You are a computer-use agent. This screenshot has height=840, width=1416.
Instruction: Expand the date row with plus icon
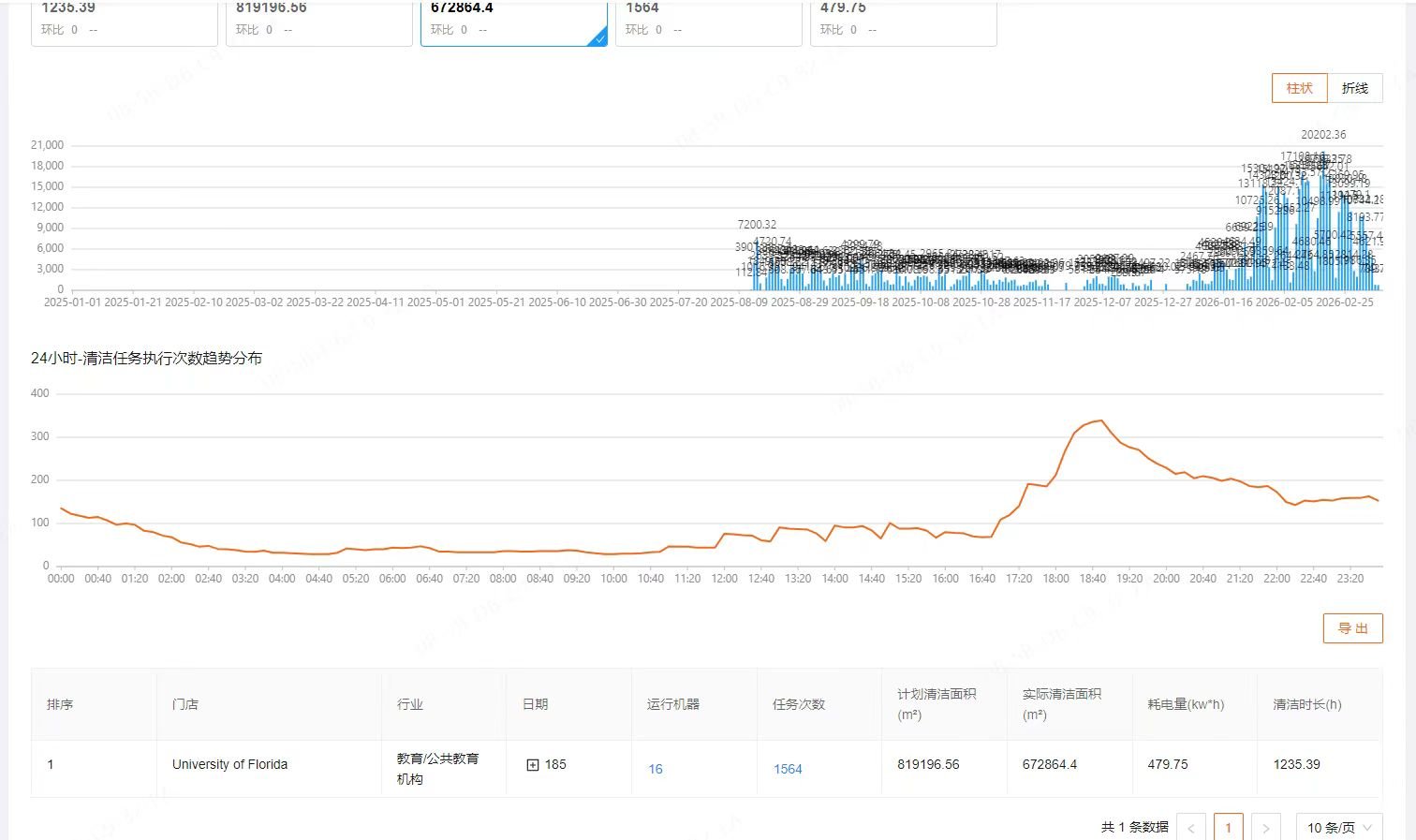click(533, 765)
